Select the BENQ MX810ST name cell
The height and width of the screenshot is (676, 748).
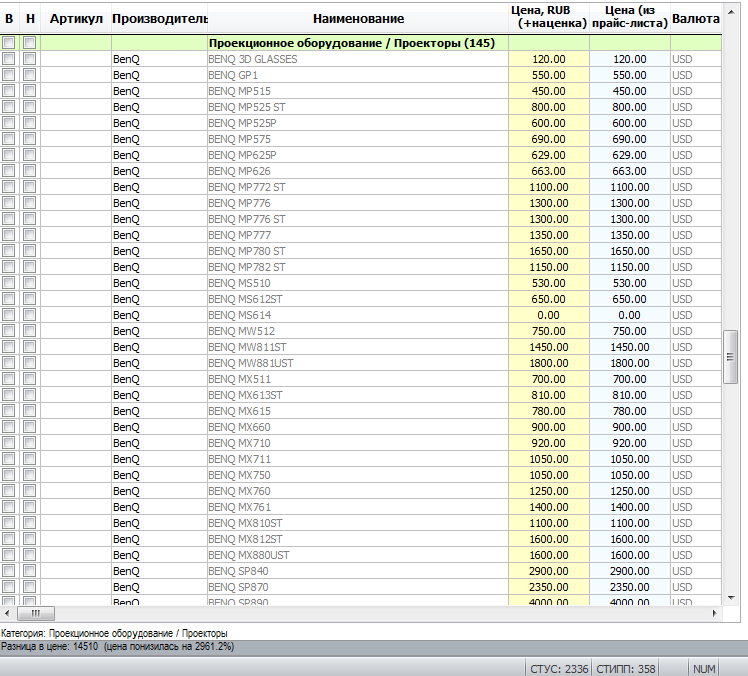coord(358,523)
